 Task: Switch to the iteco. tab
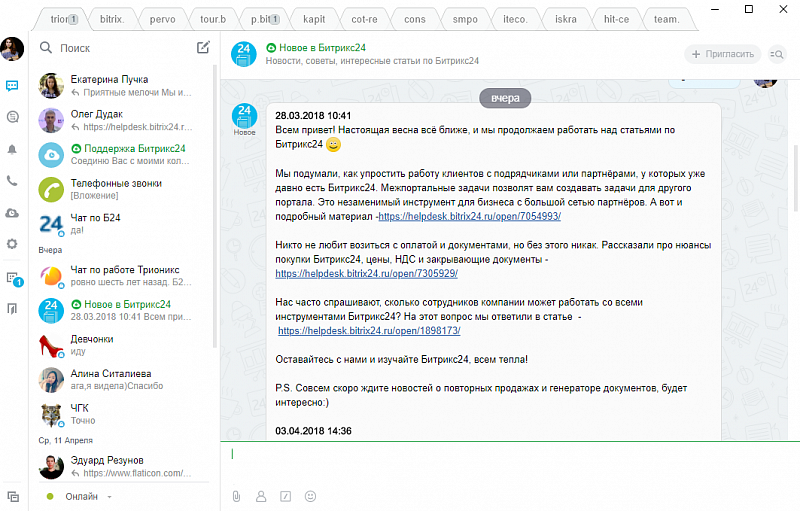[x=515, y=19]
